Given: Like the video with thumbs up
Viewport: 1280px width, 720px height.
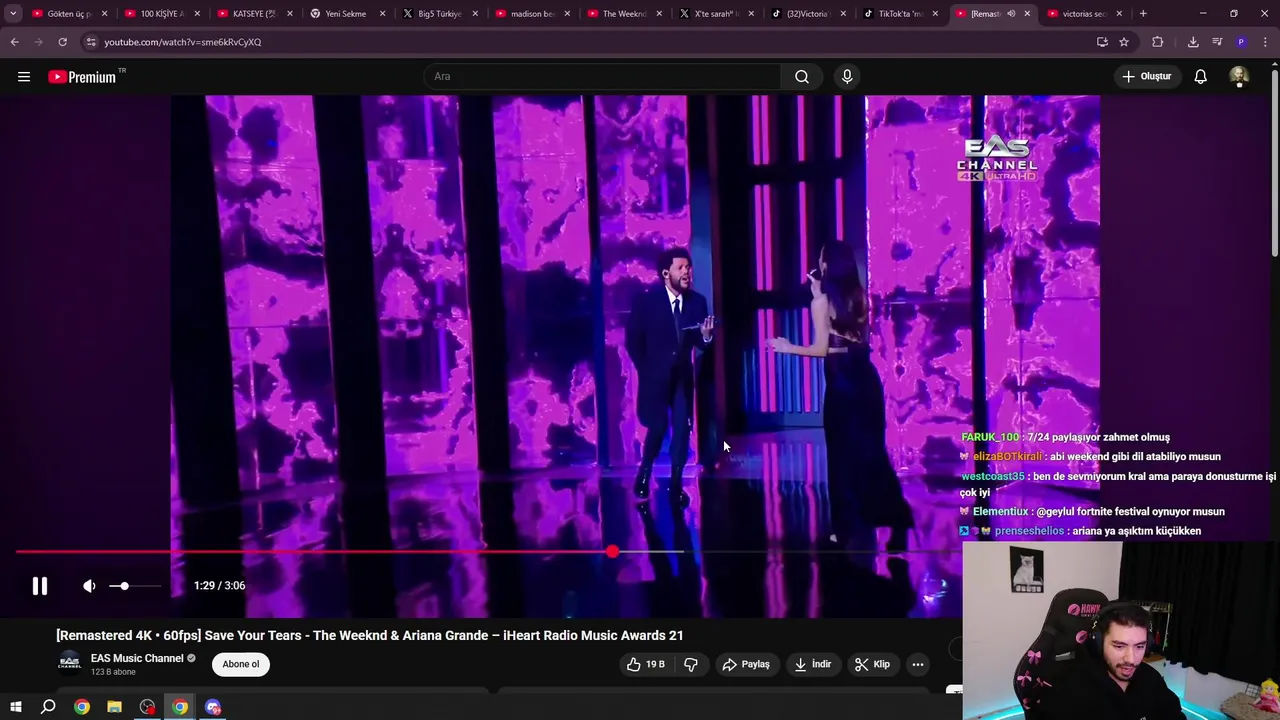Looking at the screenshot, I should (645, 664).
